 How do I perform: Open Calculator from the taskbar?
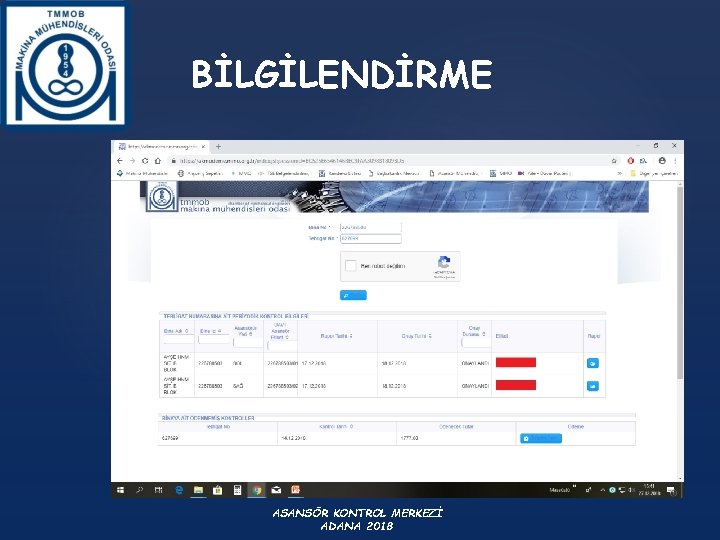(x=237, y=490)
